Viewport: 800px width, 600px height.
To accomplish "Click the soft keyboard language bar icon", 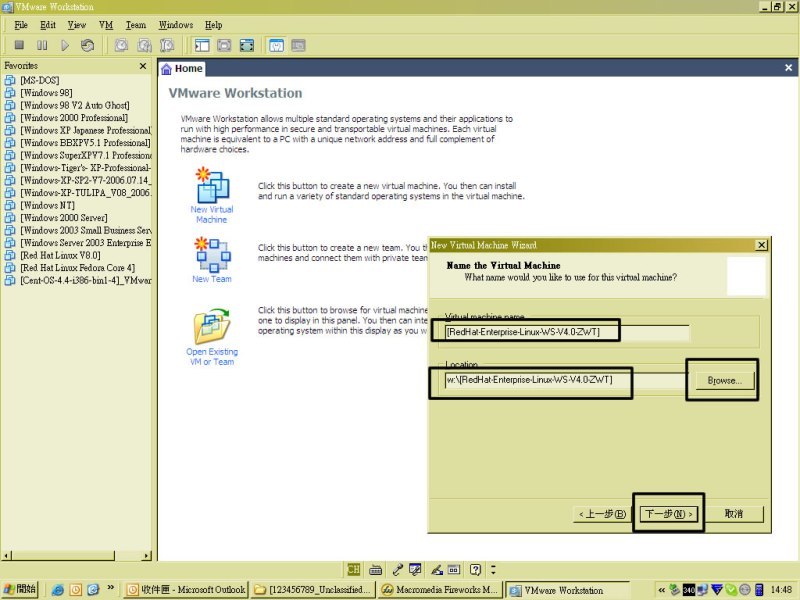I will point(376,569).
